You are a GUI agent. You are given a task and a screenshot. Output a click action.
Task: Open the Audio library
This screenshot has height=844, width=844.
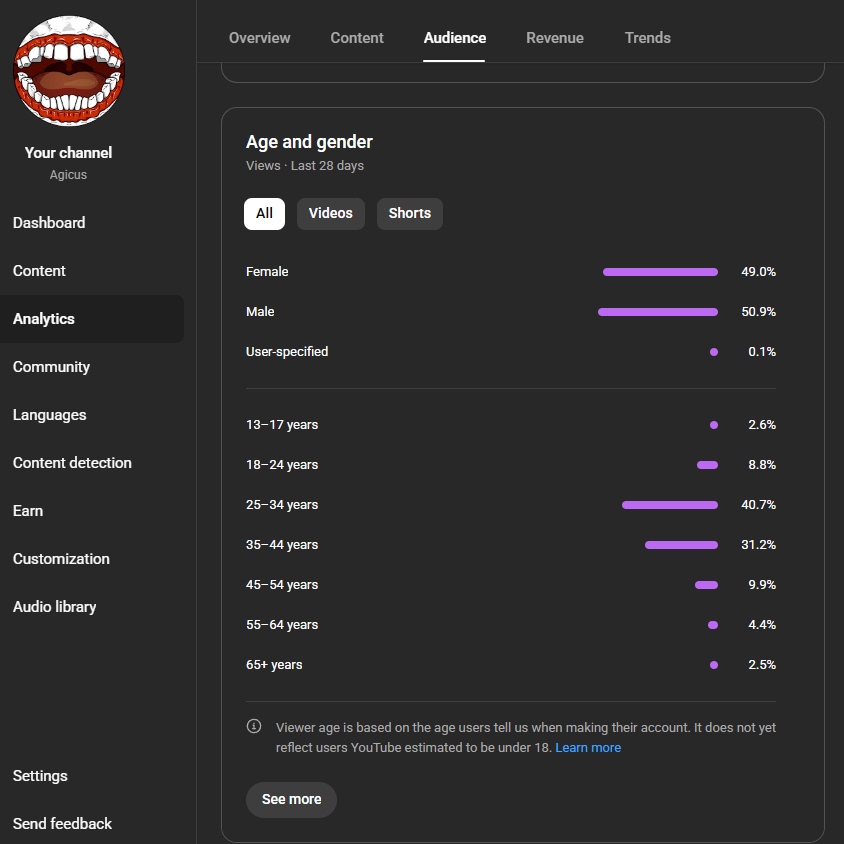(54, 607)
